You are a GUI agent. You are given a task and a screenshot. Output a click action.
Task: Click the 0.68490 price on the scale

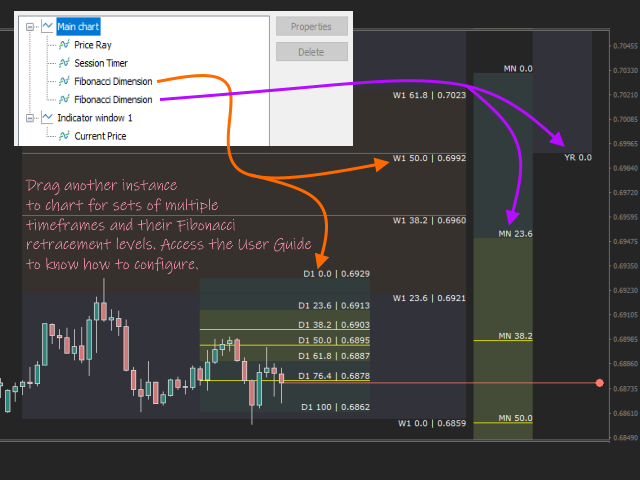click(625, 438)
